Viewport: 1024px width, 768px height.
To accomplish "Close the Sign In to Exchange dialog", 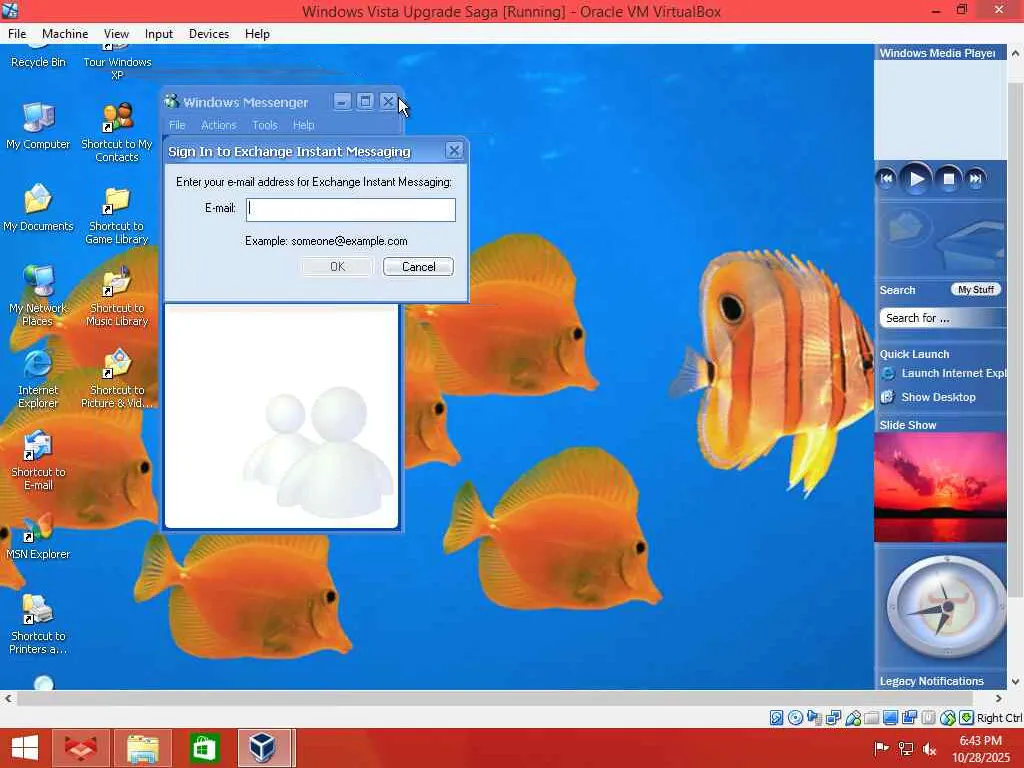I will [x=454, y=151].
